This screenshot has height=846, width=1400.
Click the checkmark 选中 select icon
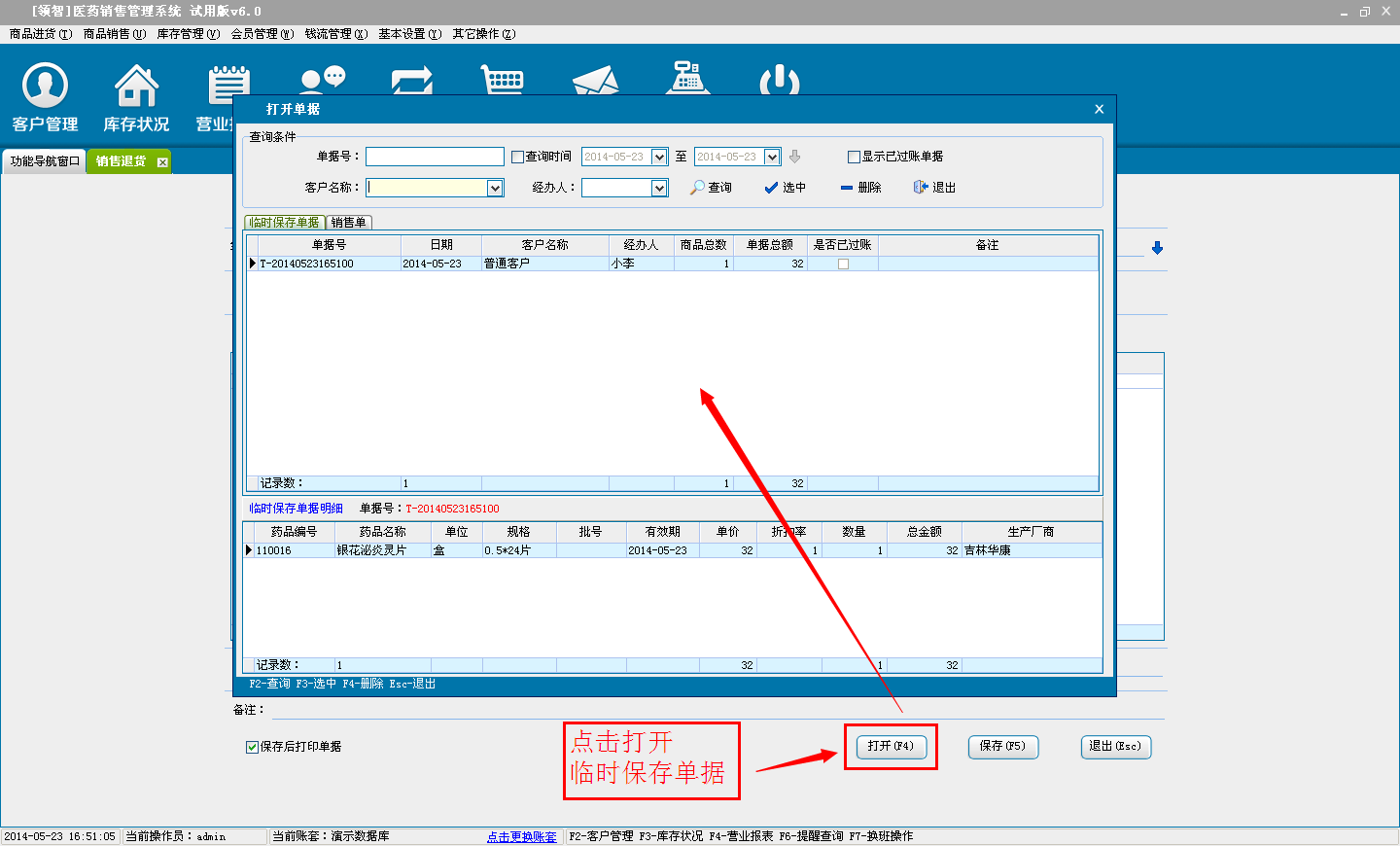[x=771, y=188]
